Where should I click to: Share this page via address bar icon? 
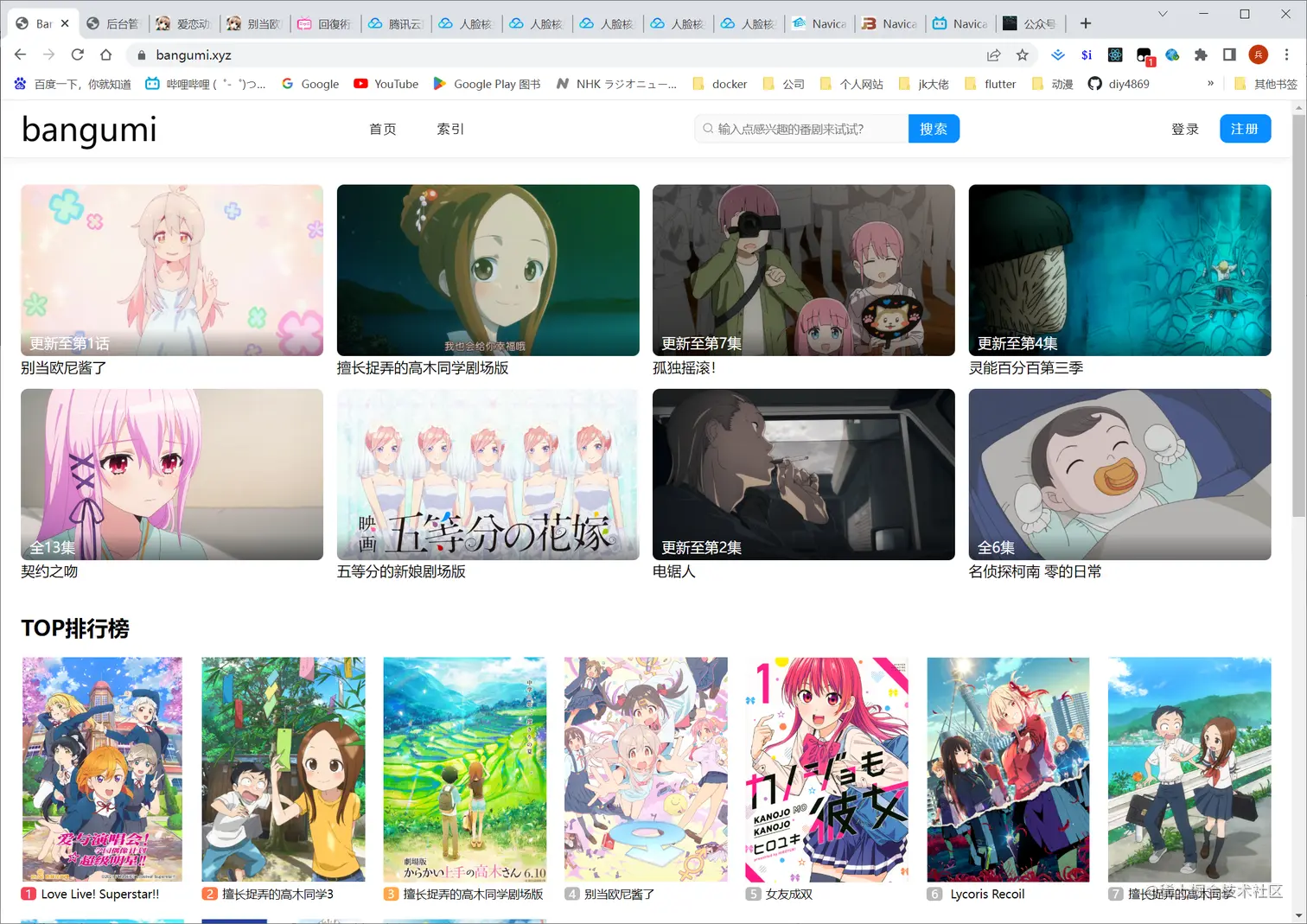pyautogui.click(x=994, y=54)
